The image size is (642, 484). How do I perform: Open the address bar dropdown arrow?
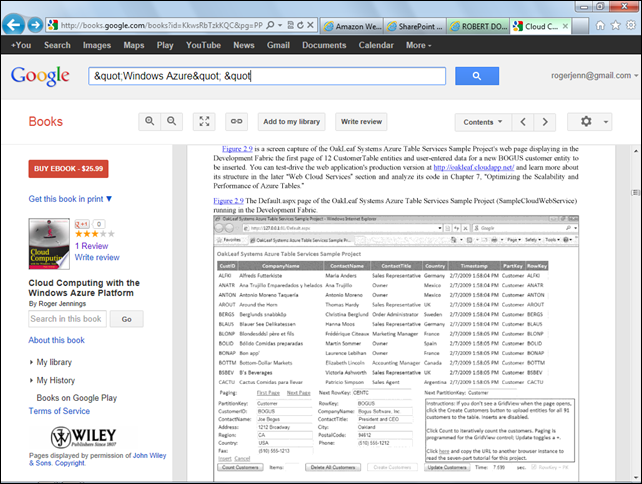[280, 25]
